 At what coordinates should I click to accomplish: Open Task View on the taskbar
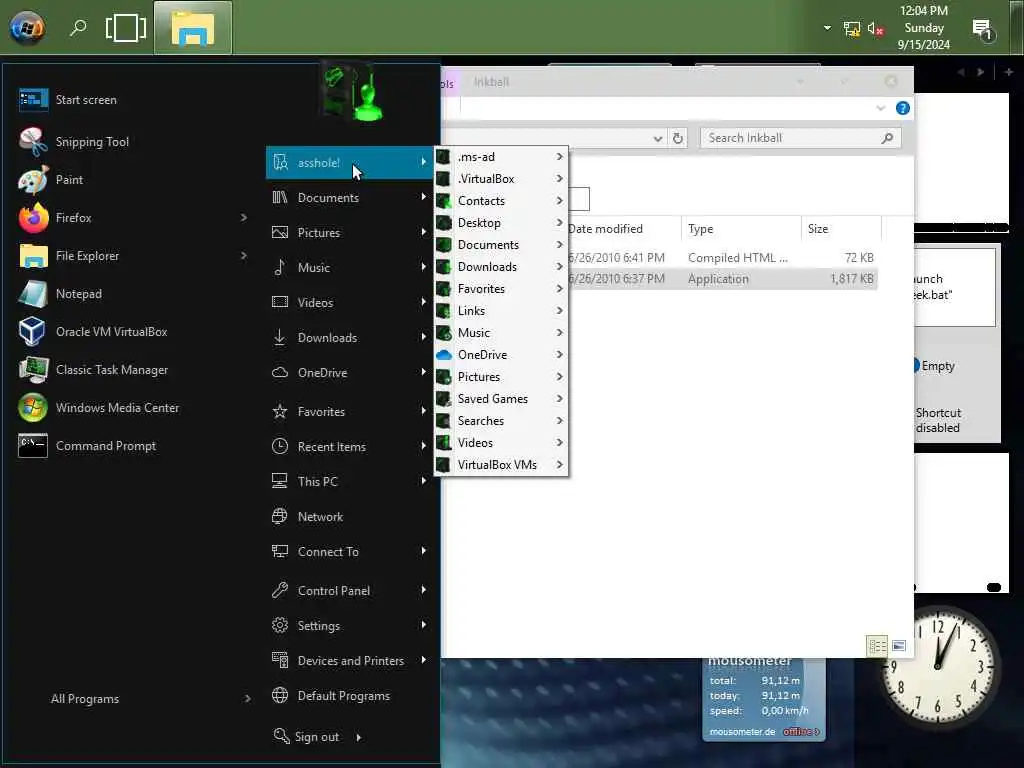[125, 27]
